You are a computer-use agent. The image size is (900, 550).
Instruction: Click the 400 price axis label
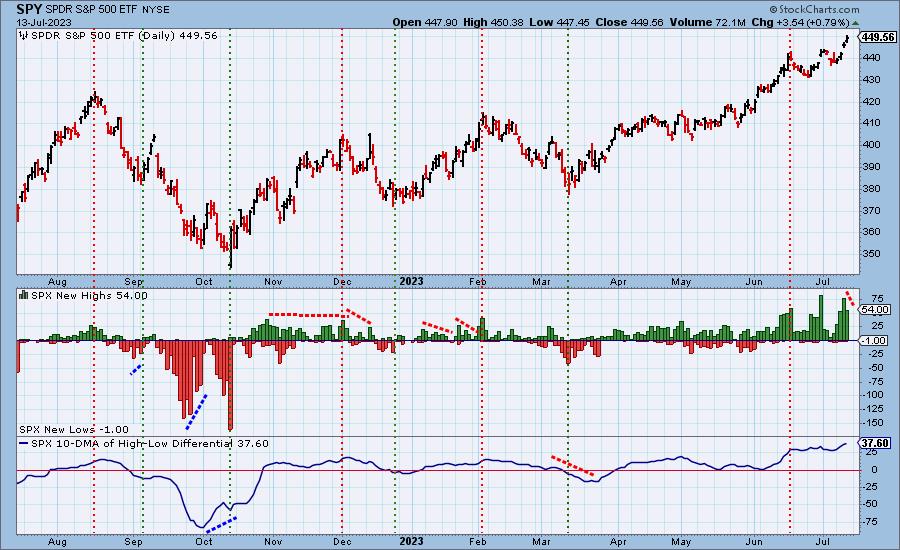coord(872,145)
